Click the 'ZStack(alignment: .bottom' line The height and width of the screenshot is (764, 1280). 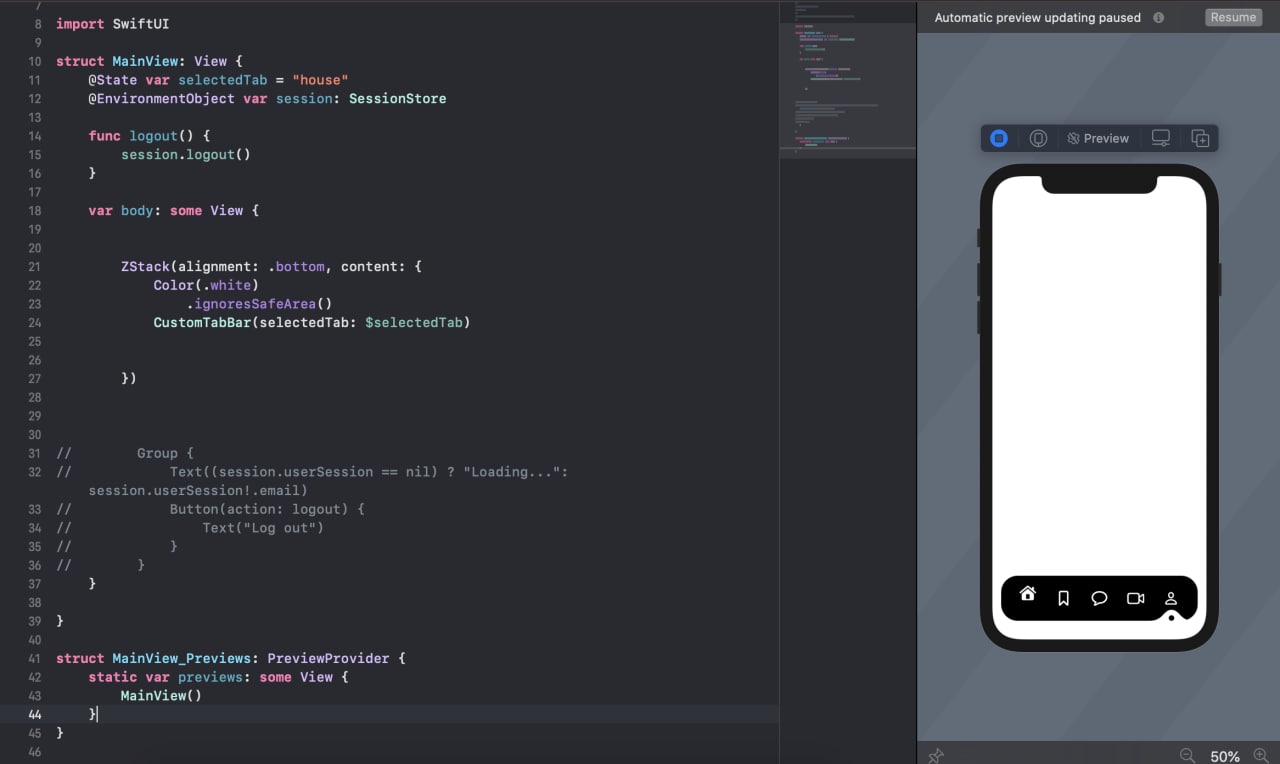pyautogui.click(x=271, y=267)
